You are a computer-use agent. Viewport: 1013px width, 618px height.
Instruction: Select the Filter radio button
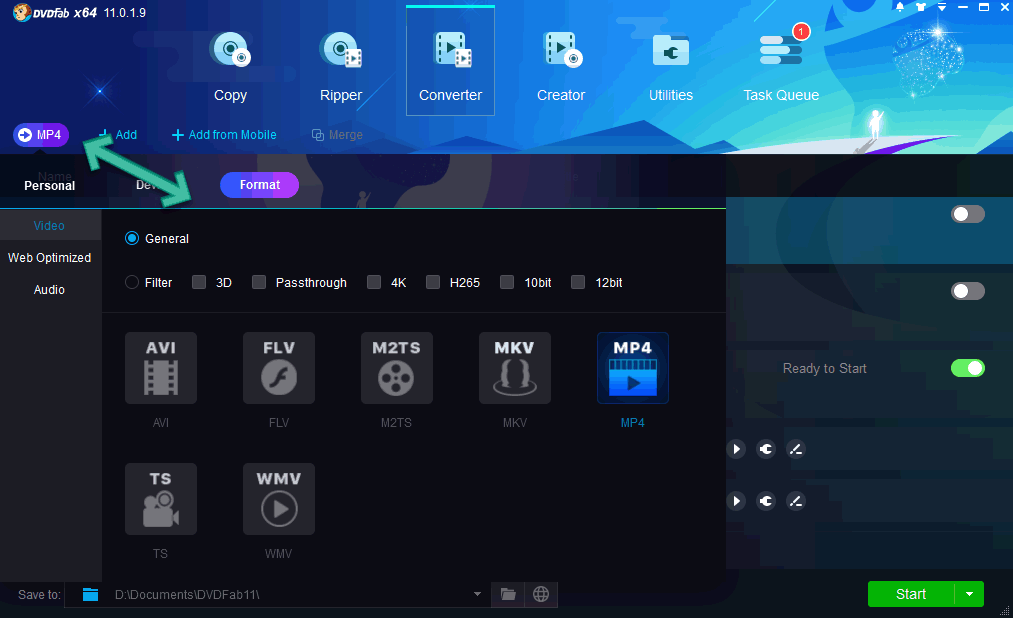click(x=132, y=282)
